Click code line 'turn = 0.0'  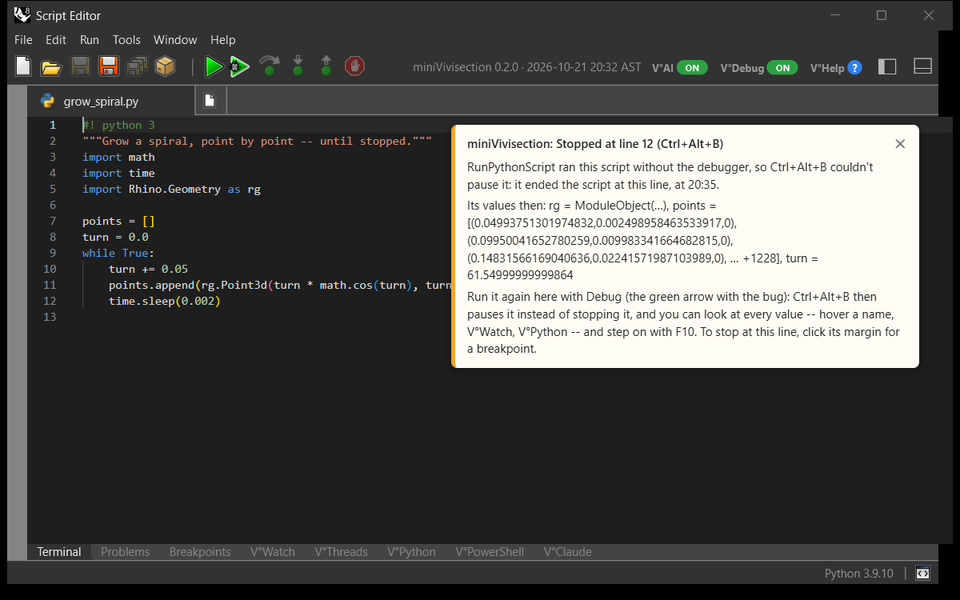(116, 237)
